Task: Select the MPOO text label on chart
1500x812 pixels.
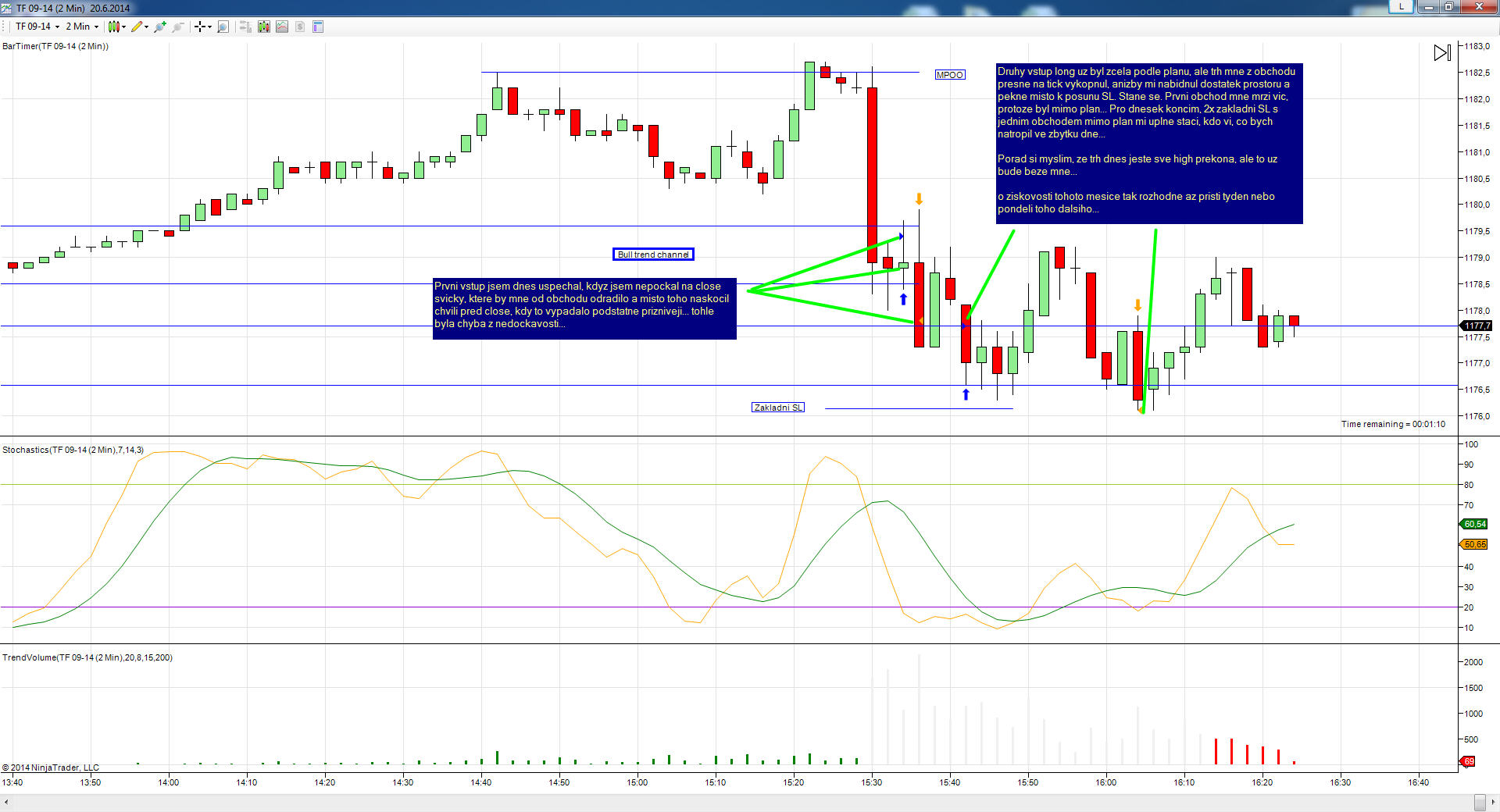Action: coord(950,75)
